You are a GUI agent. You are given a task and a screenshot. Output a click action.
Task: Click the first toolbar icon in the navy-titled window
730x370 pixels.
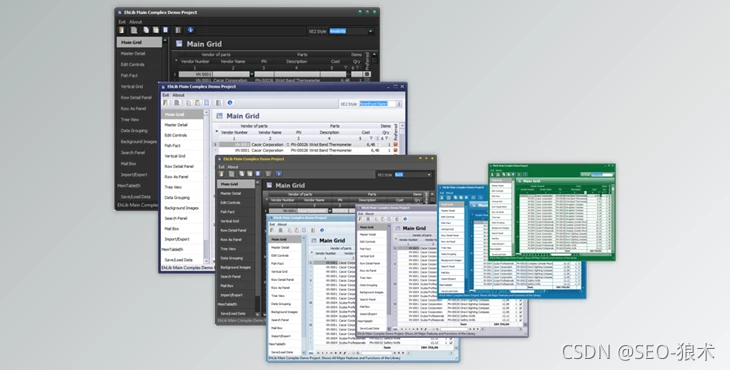(x=165, y=103)
